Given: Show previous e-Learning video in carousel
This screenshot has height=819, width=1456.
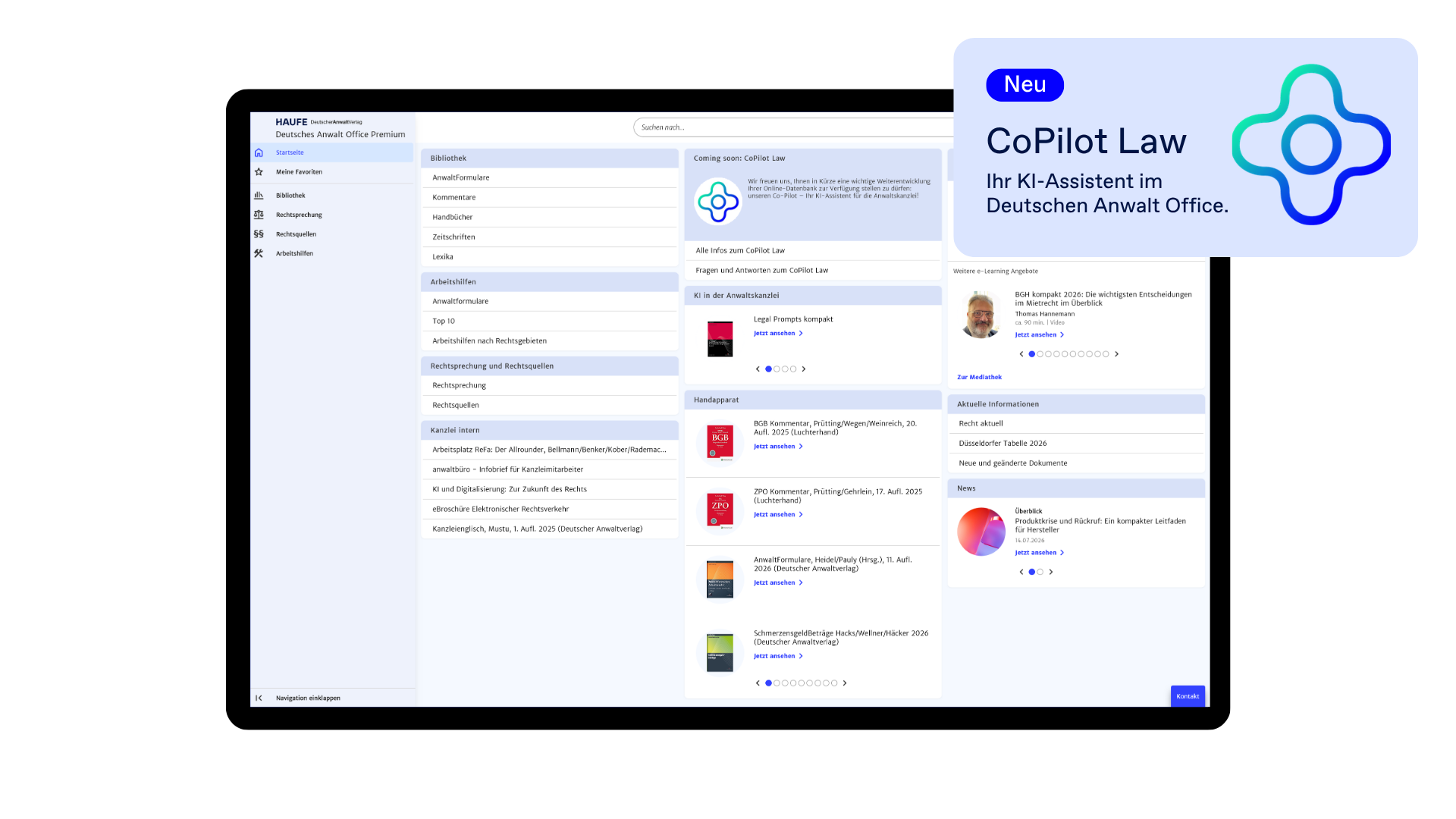Looking at the screenshot, I should pos(1021,354).
